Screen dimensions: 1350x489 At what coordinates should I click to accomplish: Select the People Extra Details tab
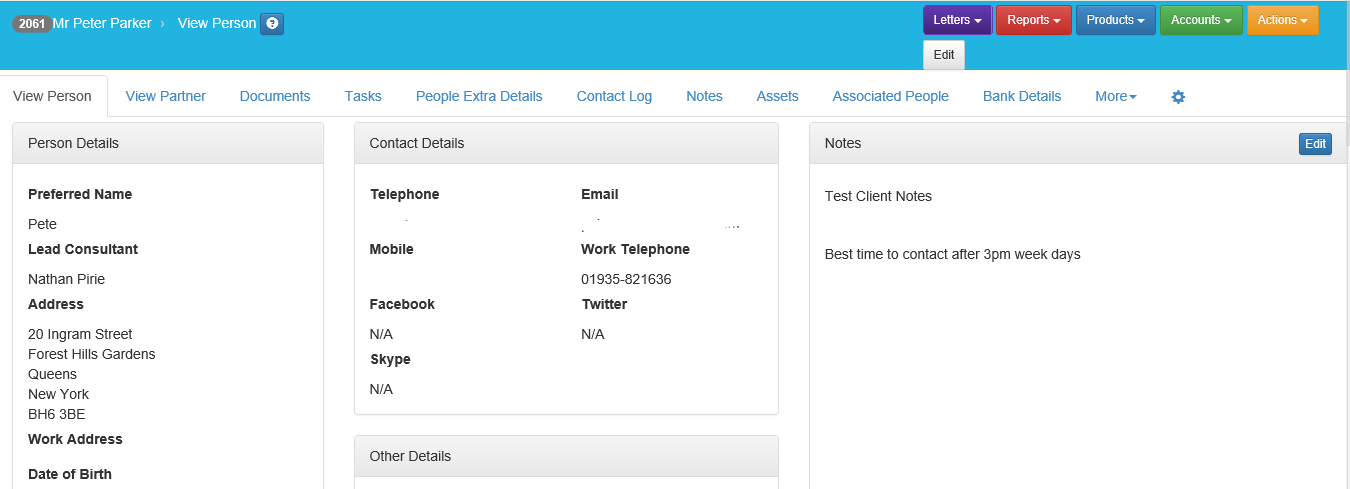[x=479, y=96]
